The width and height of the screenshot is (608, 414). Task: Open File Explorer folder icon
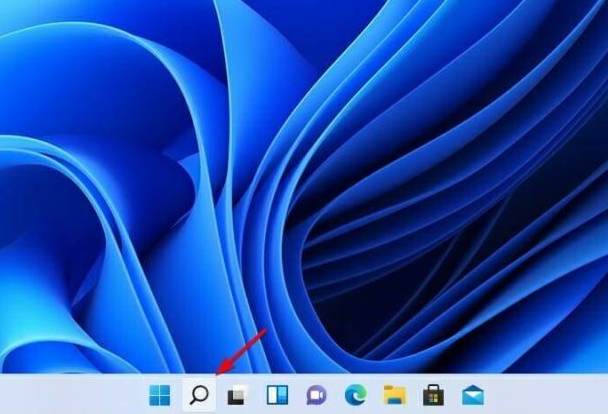point(394,394)
